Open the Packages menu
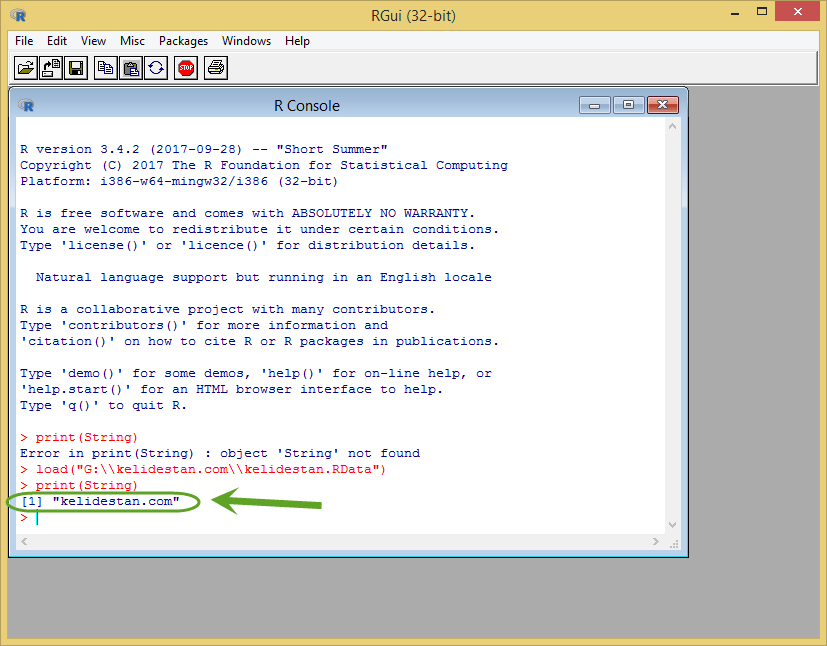The width and height of the screenshot is (827, 646). 184,41
